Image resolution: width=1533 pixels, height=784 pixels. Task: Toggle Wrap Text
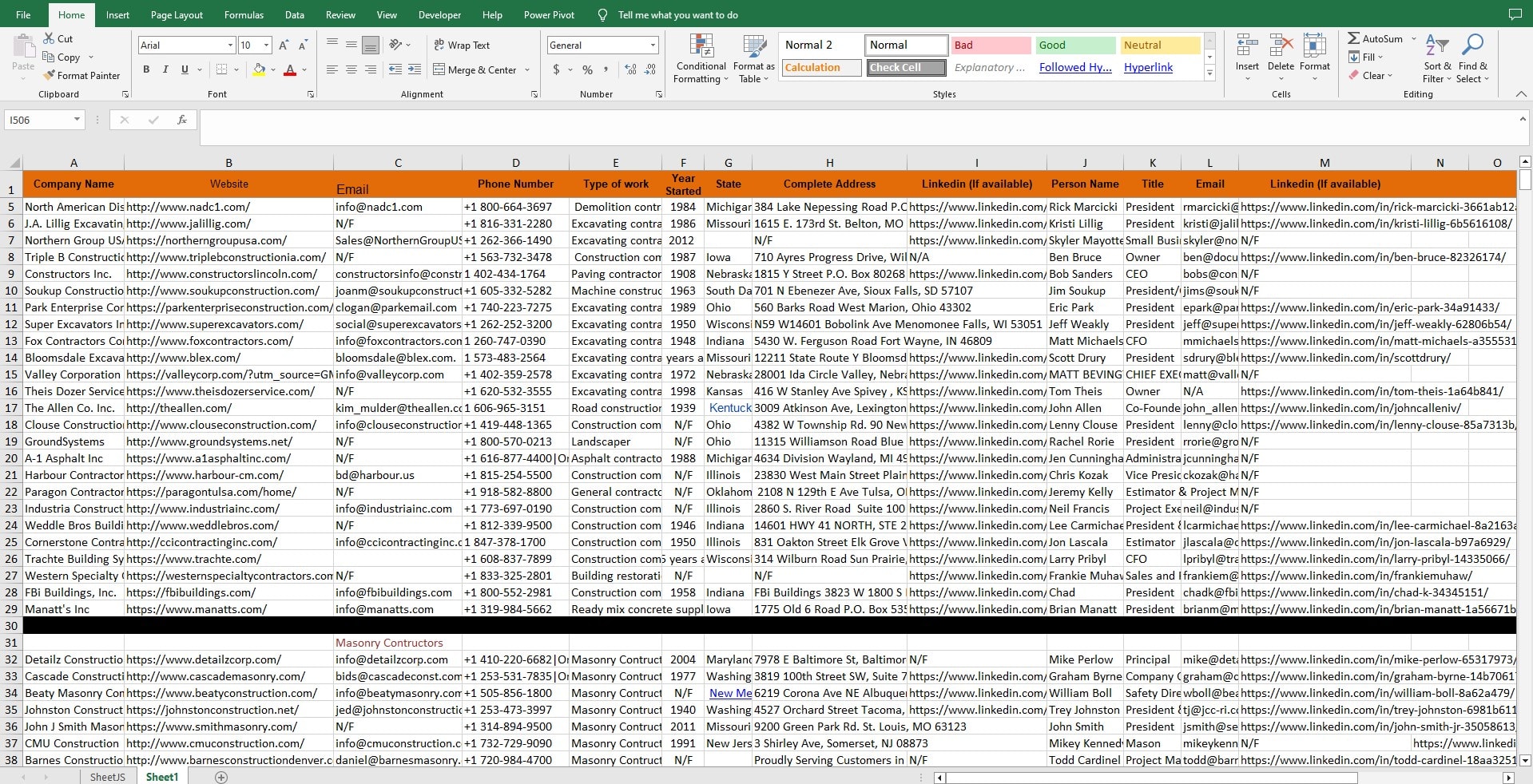(462, 45)
